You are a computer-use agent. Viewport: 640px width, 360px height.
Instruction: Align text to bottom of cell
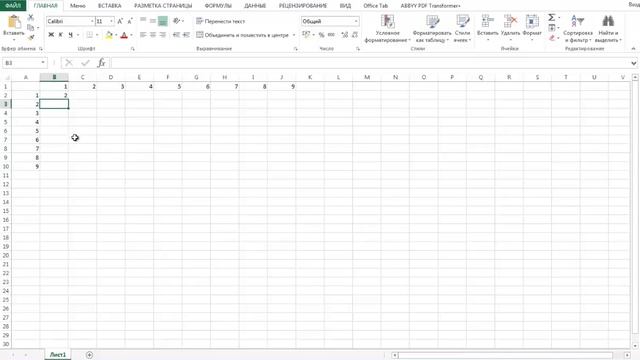pos(162,20)
